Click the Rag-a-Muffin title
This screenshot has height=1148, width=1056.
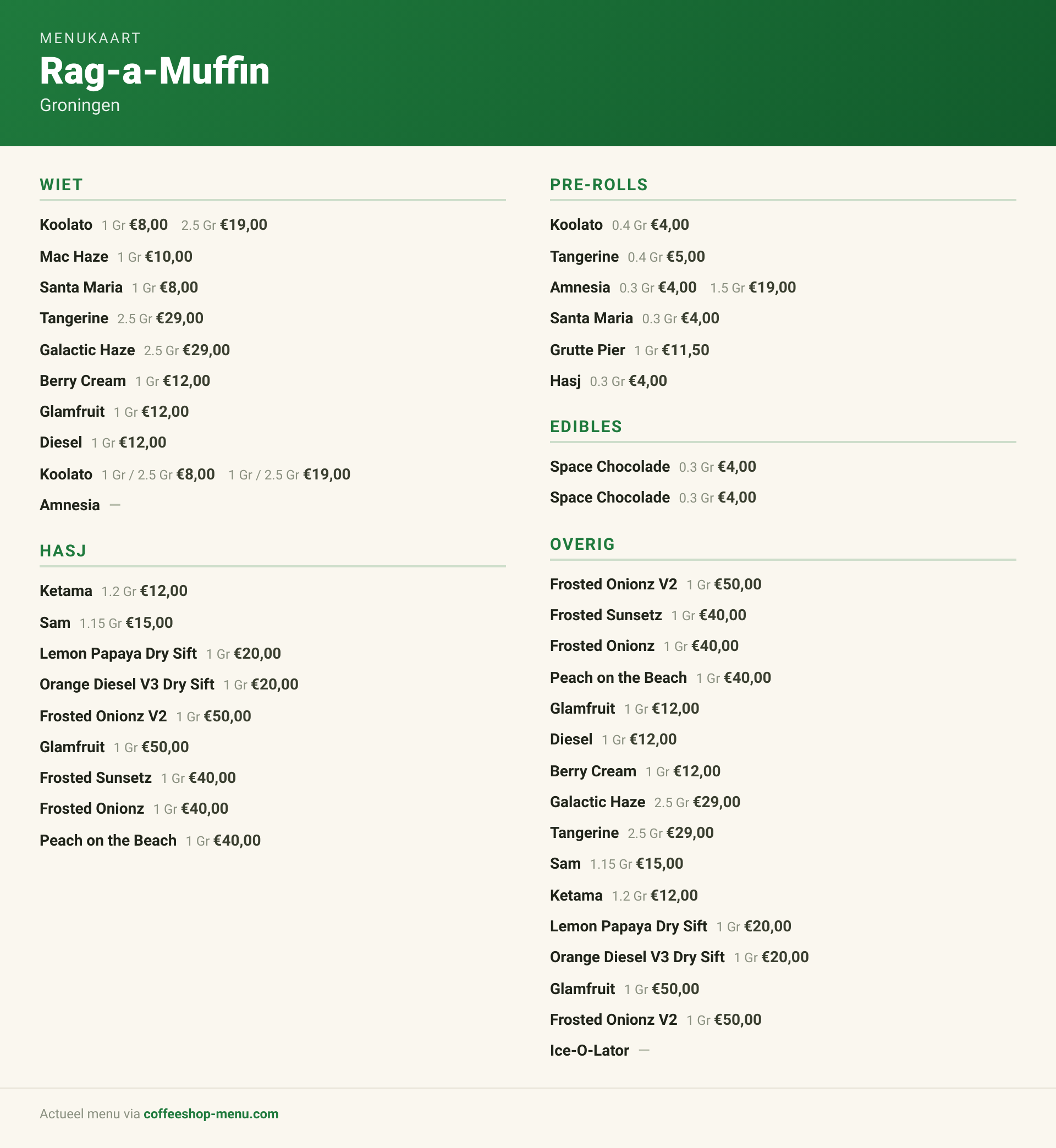155,71
